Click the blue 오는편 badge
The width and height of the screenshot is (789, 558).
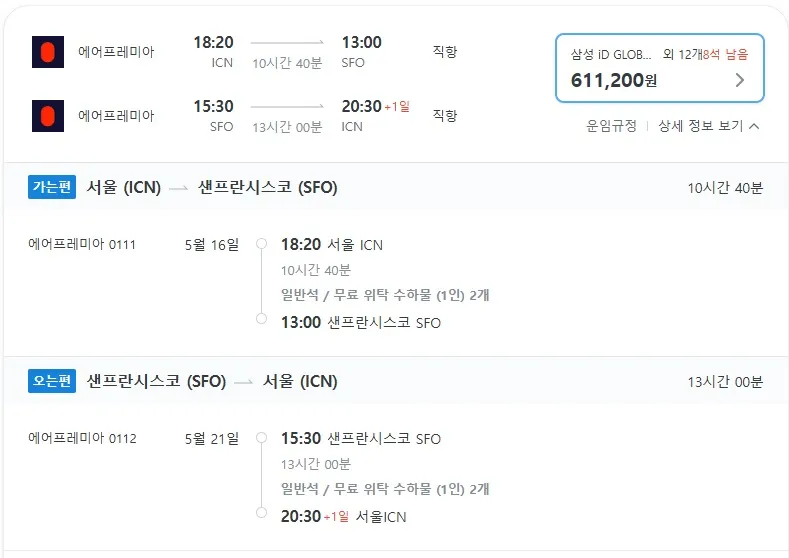(x=52, y=381)
